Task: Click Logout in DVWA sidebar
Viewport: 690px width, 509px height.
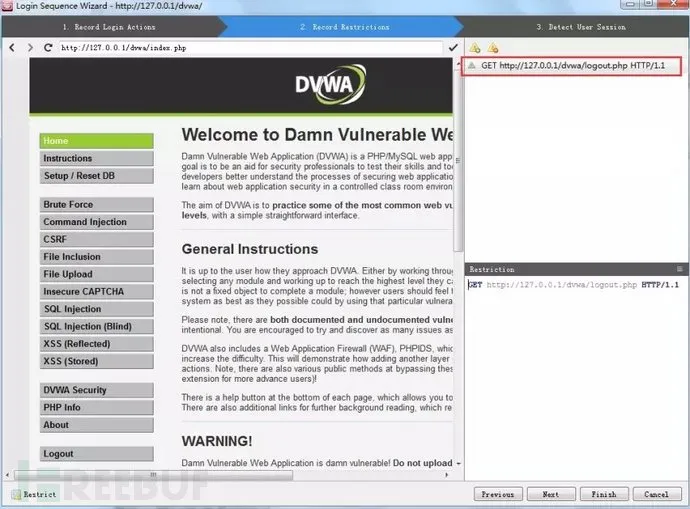Action: 96,454
